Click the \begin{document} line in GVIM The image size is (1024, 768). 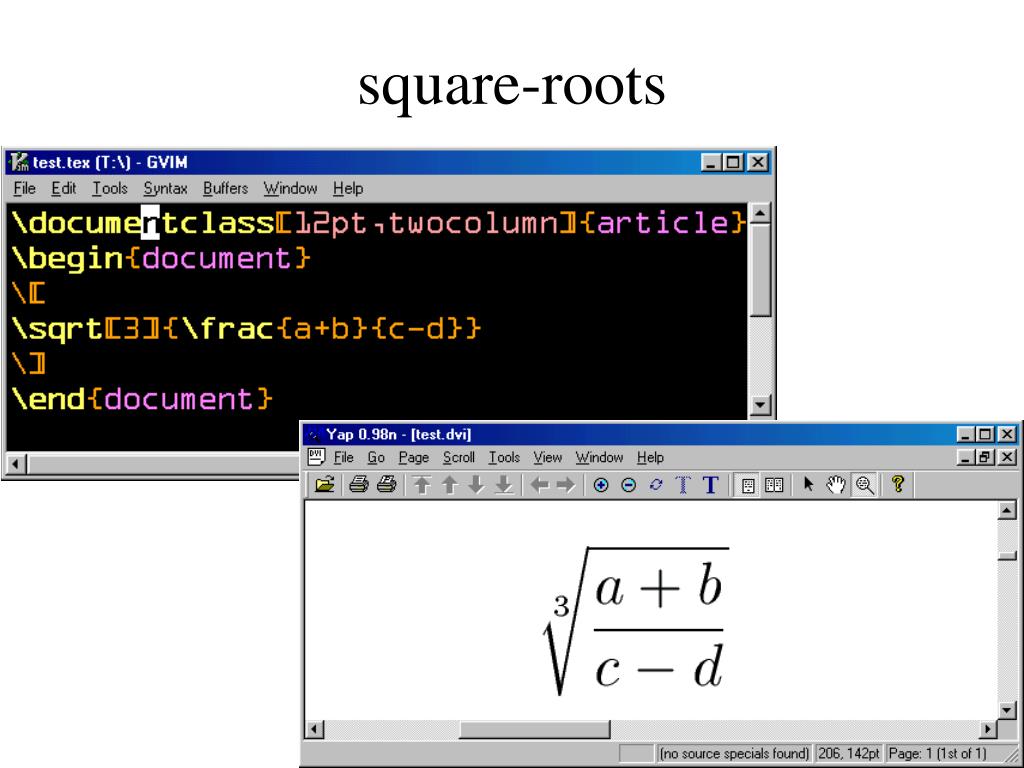point(161,258)
